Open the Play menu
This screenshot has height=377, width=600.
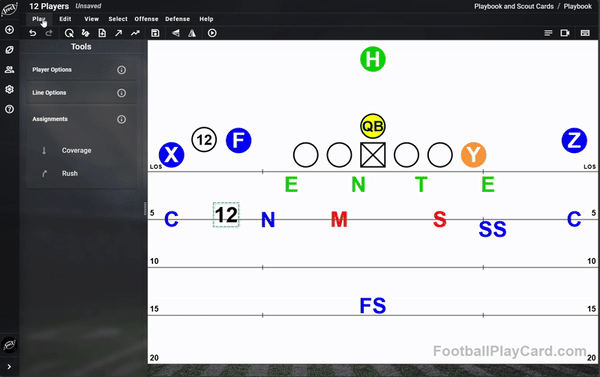pyautogui.click(x=39, y=19)
